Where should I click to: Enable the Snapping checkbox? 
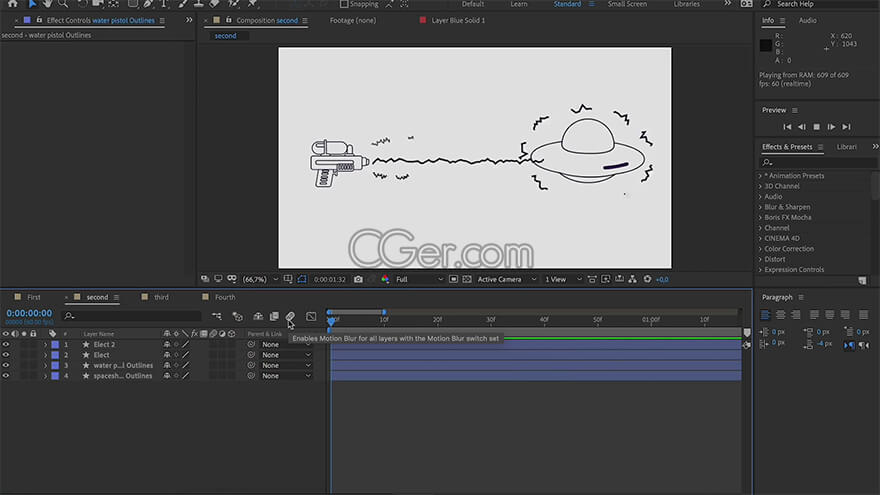point(344,4)
